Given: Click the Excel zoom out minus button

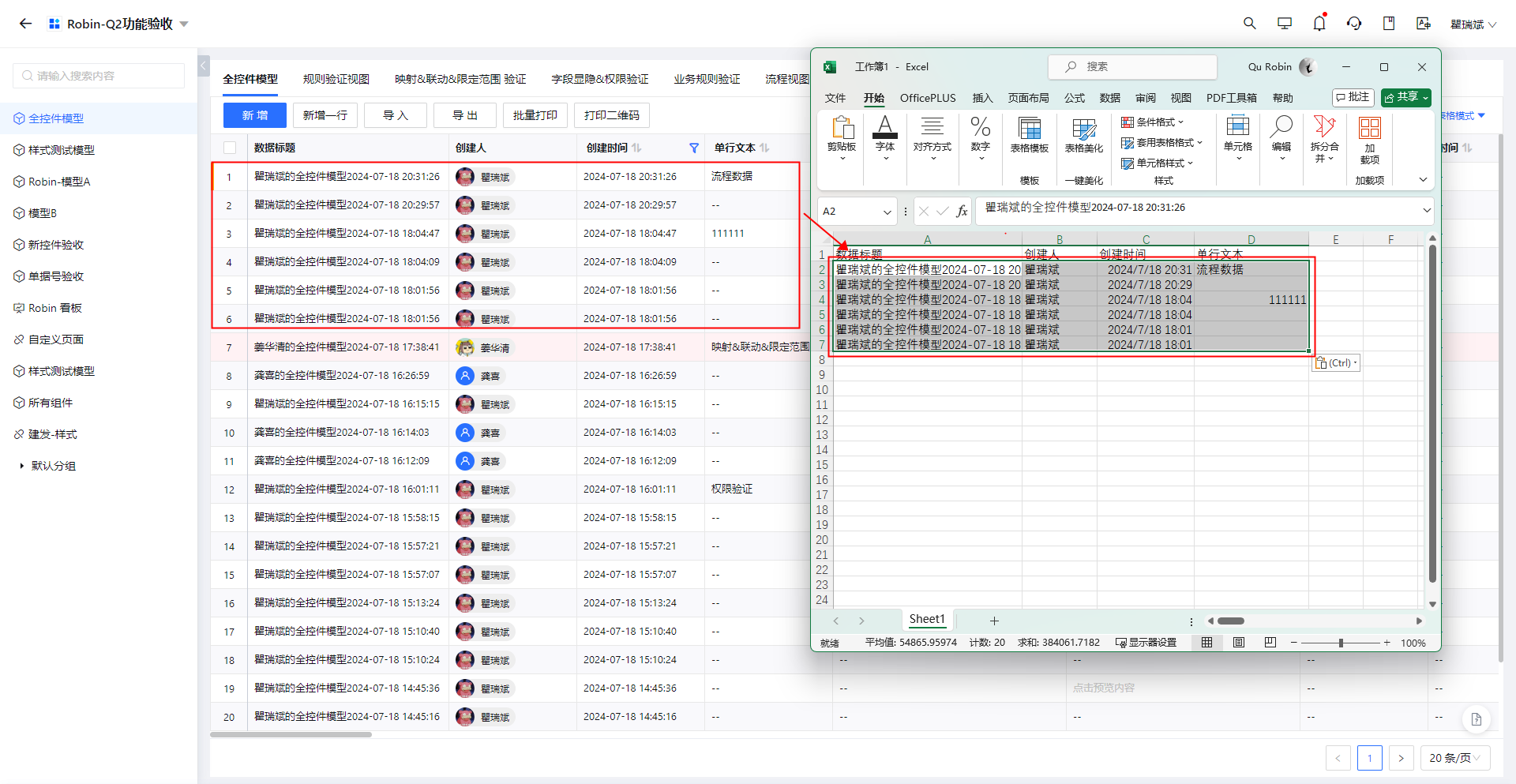Looking at the screenshot, I should coord(1294,643).
